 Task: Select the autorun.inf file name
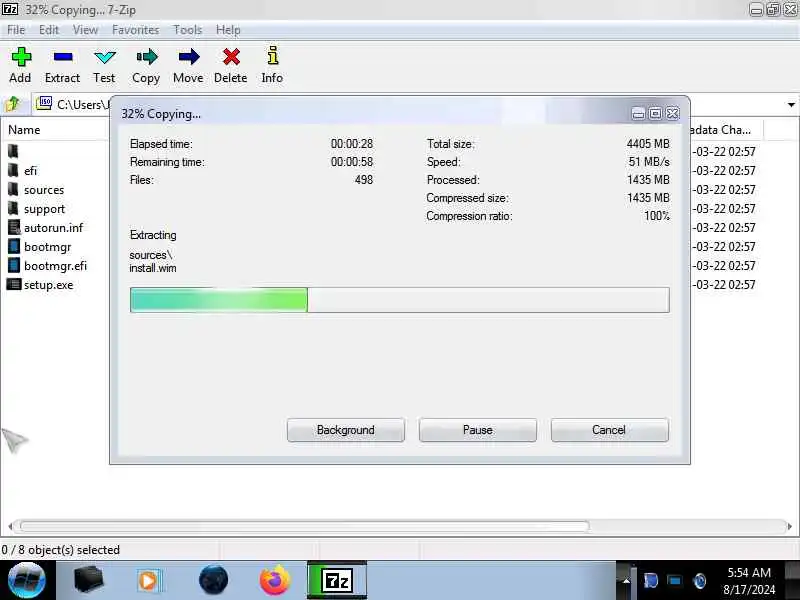click(53, 228)
